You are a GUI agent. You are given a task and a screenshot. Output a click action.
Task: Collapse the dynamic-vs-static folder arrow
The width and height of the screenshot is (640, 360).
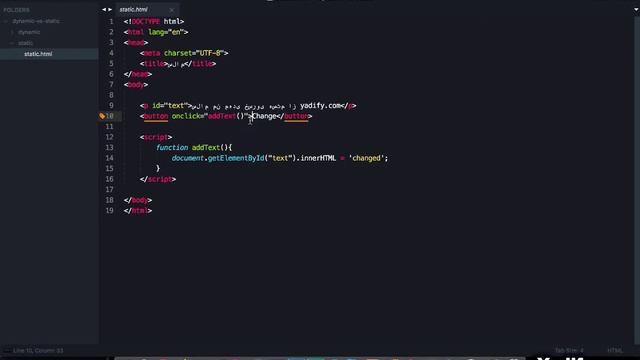tap(6, 21)
